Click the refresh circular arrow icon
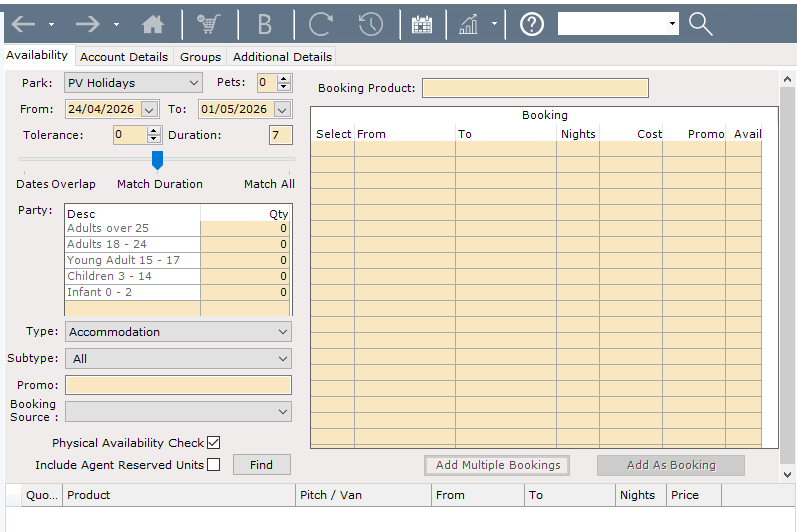Image resolution: width=797 pixels, height=532 pixels. [321, 24]
